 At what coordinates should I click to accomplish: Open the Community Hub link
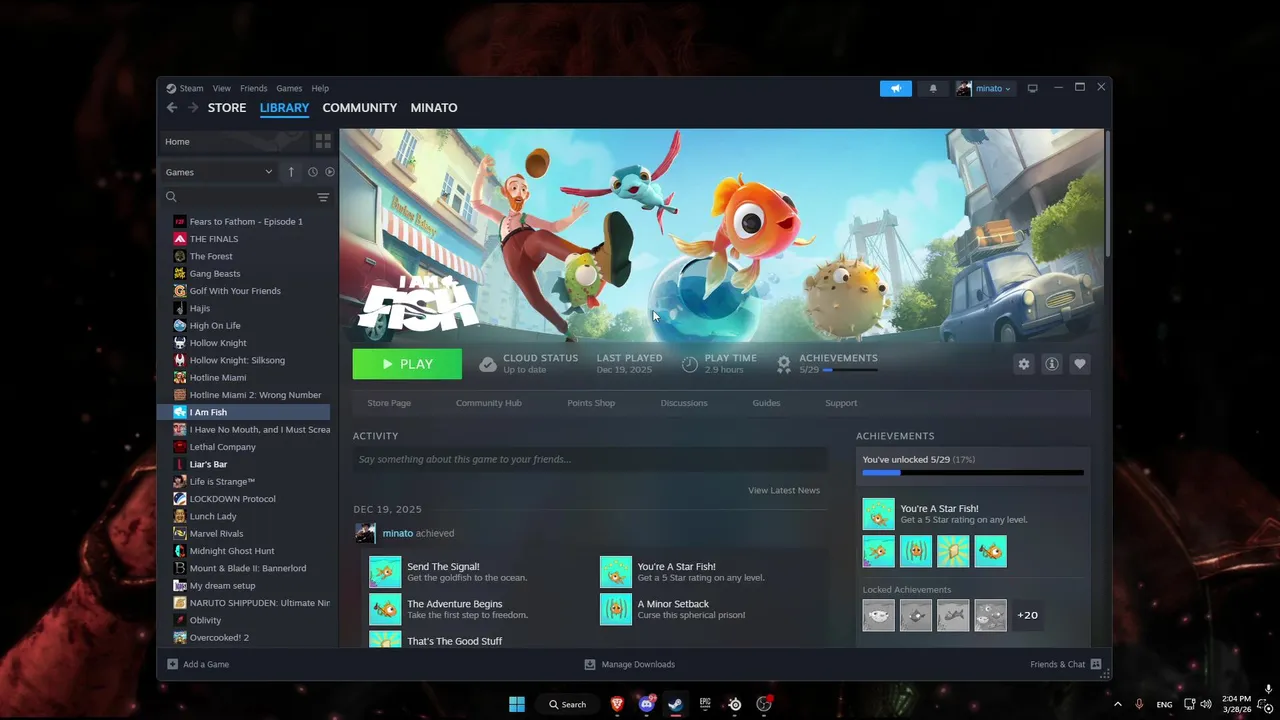pyautogui.click(x=489, y=403)
